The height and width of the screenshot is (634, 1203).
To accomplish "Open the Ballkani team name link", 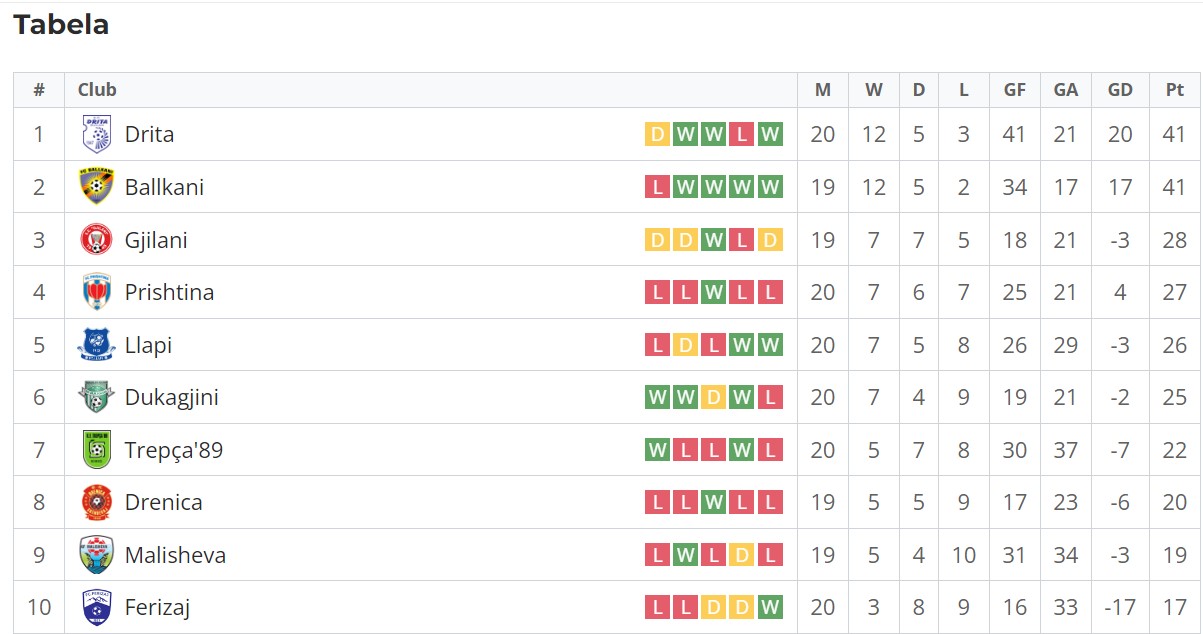I will point(164,187).
